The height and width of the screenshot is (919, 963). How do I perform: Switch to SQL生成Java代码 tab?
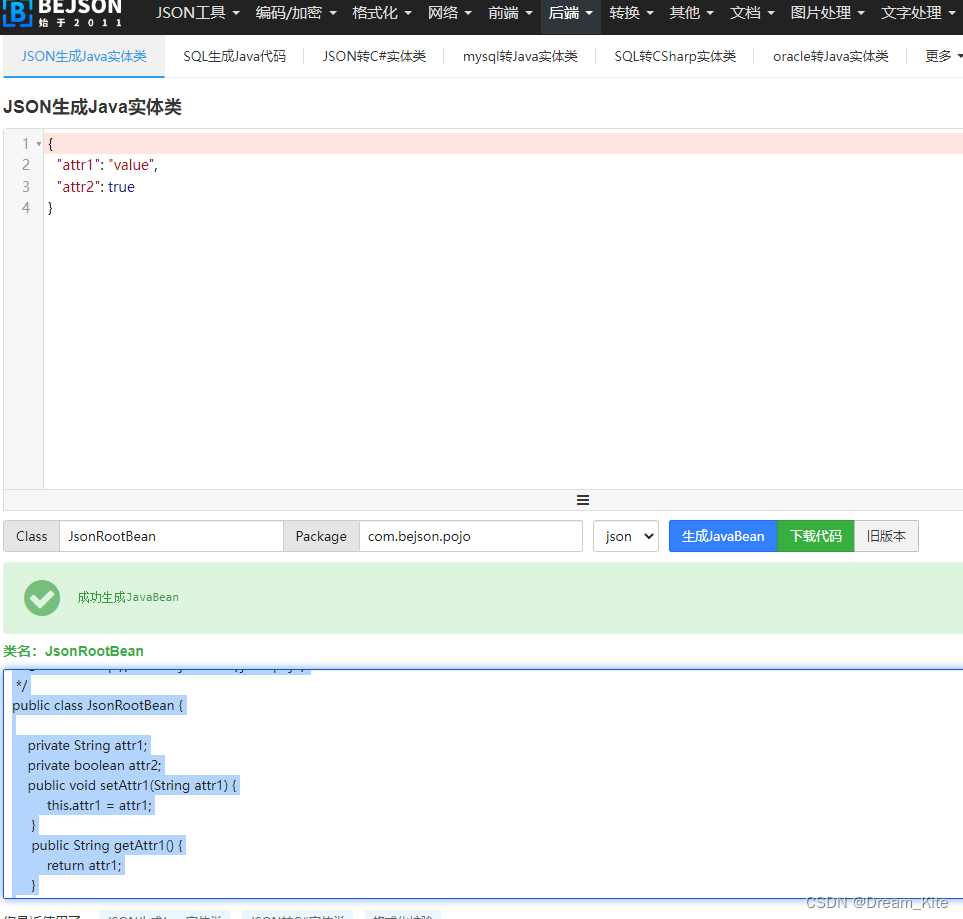(x=234, y=57)
